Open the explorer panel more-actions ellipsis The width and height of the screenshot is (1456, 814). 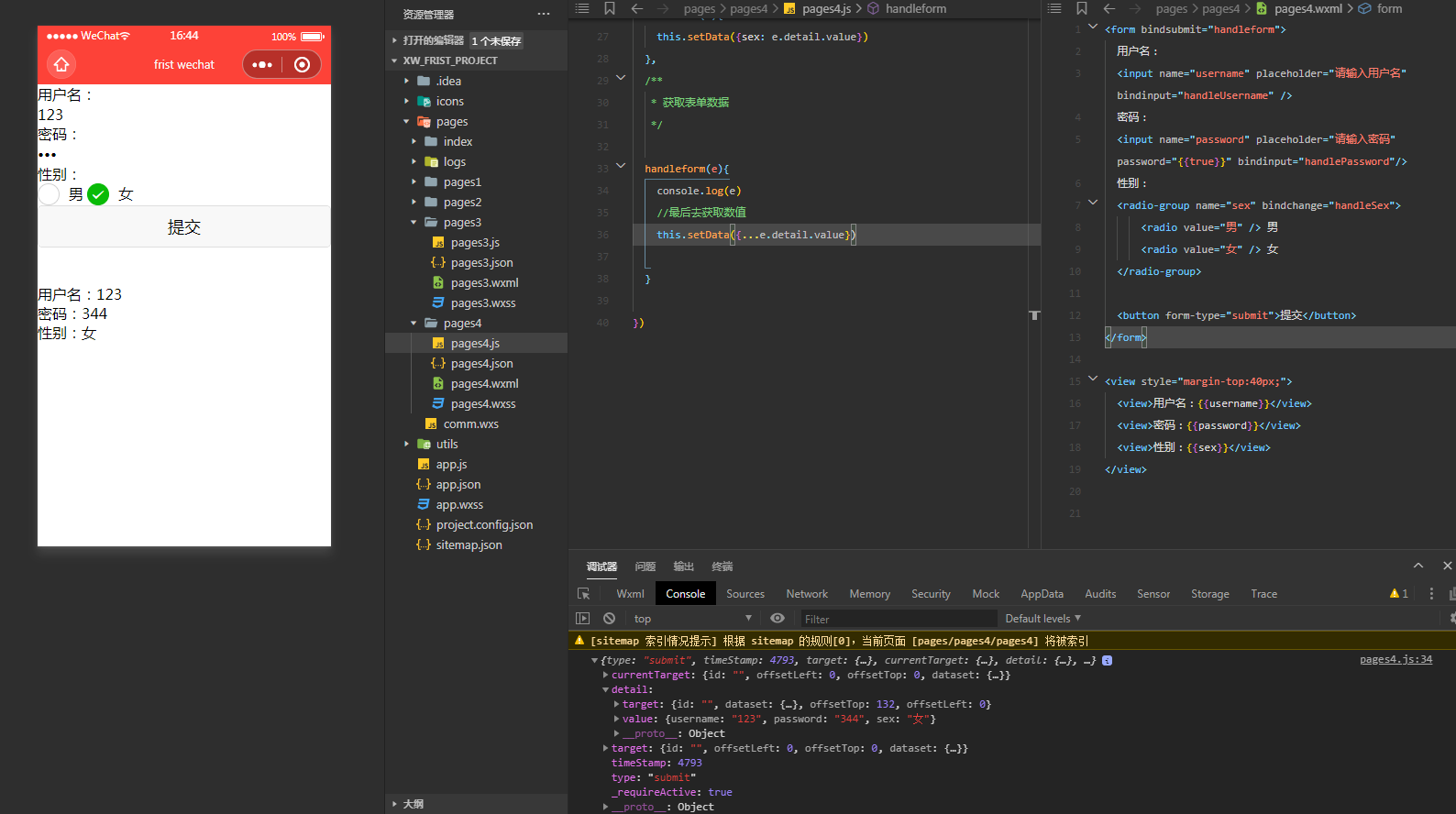click(544, 14)
